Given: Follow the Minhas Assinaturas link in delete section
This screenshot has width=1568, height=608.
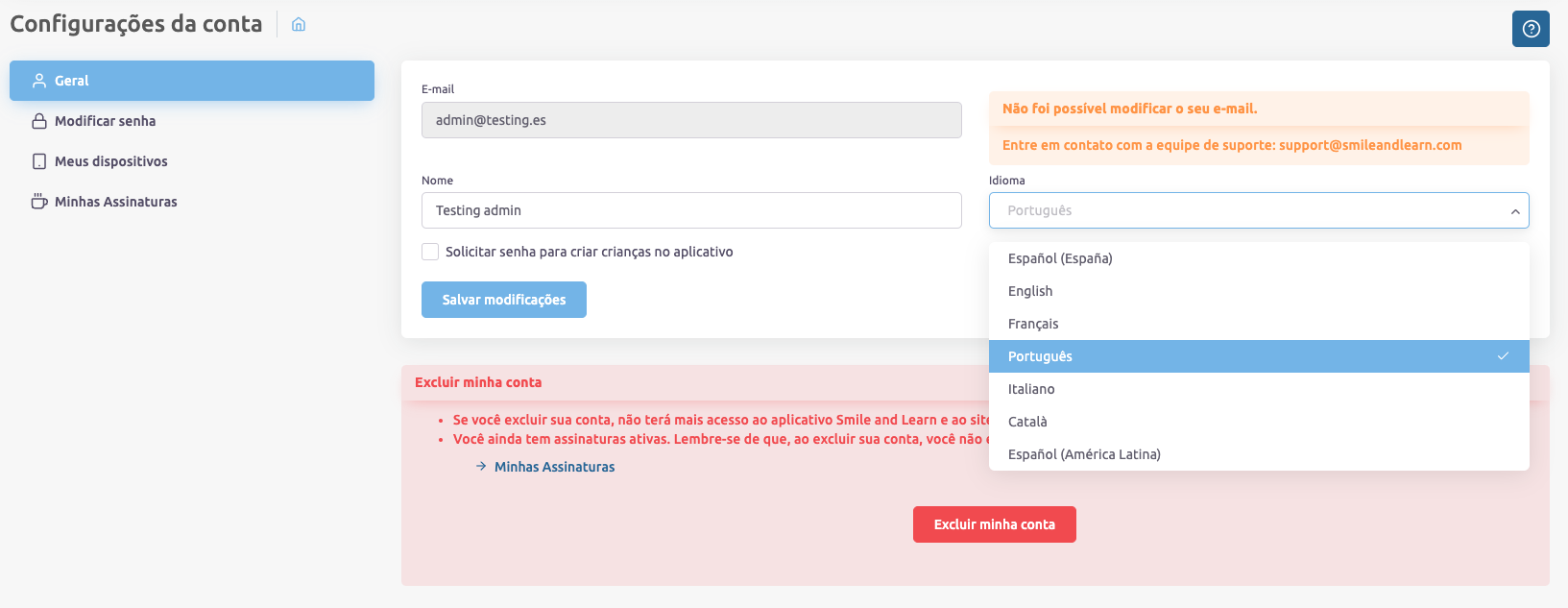Looking at the screenshot, I should click(554, 467).
